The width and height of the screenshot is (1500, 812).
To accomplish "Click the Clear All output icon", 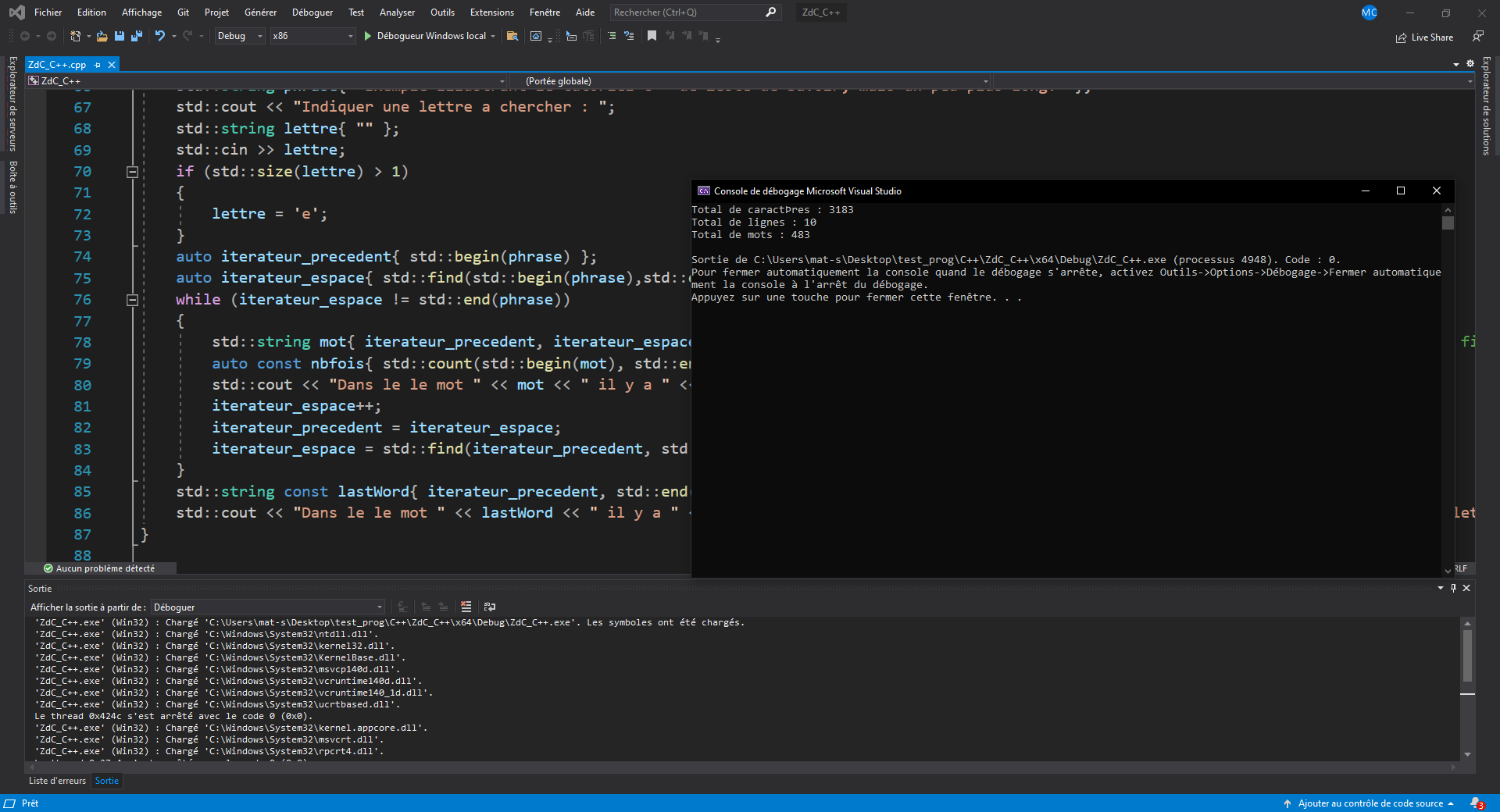I will coord(466,607).
